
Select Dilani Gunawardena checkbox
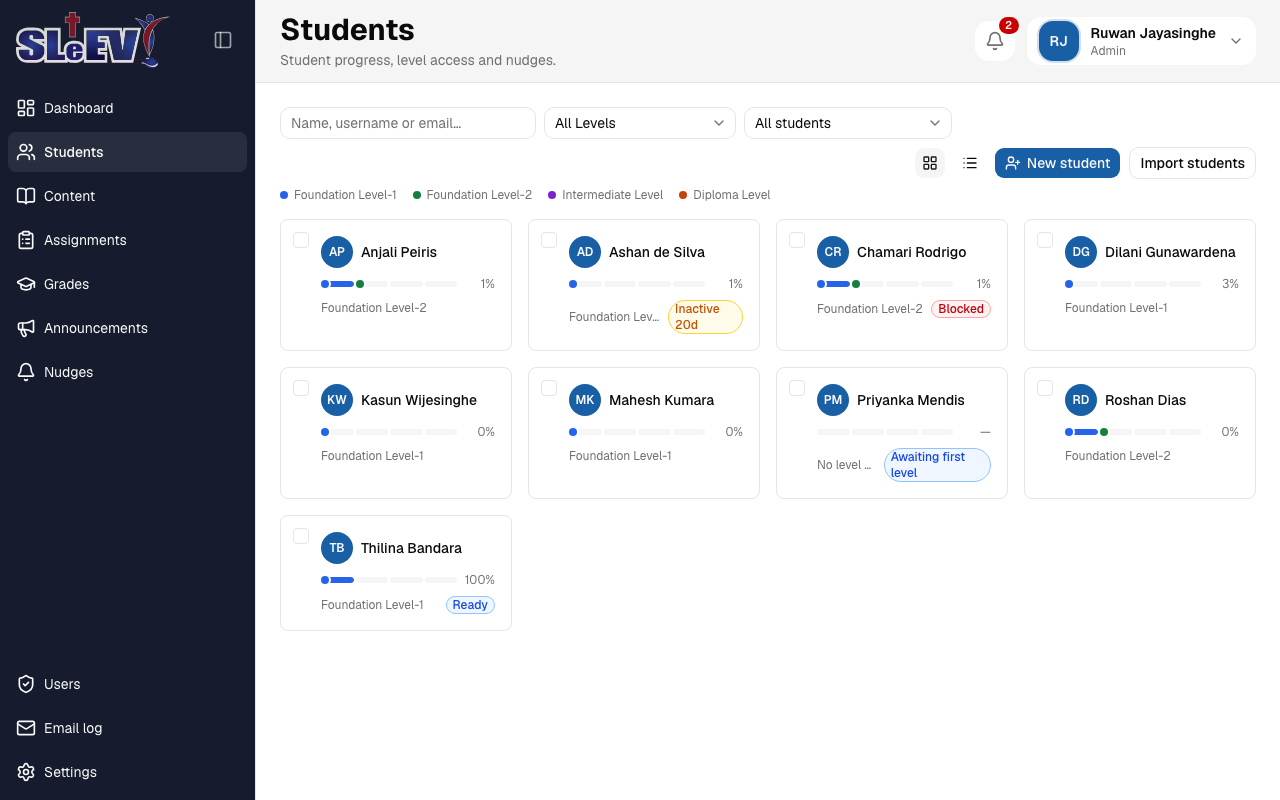point(1045,240)
